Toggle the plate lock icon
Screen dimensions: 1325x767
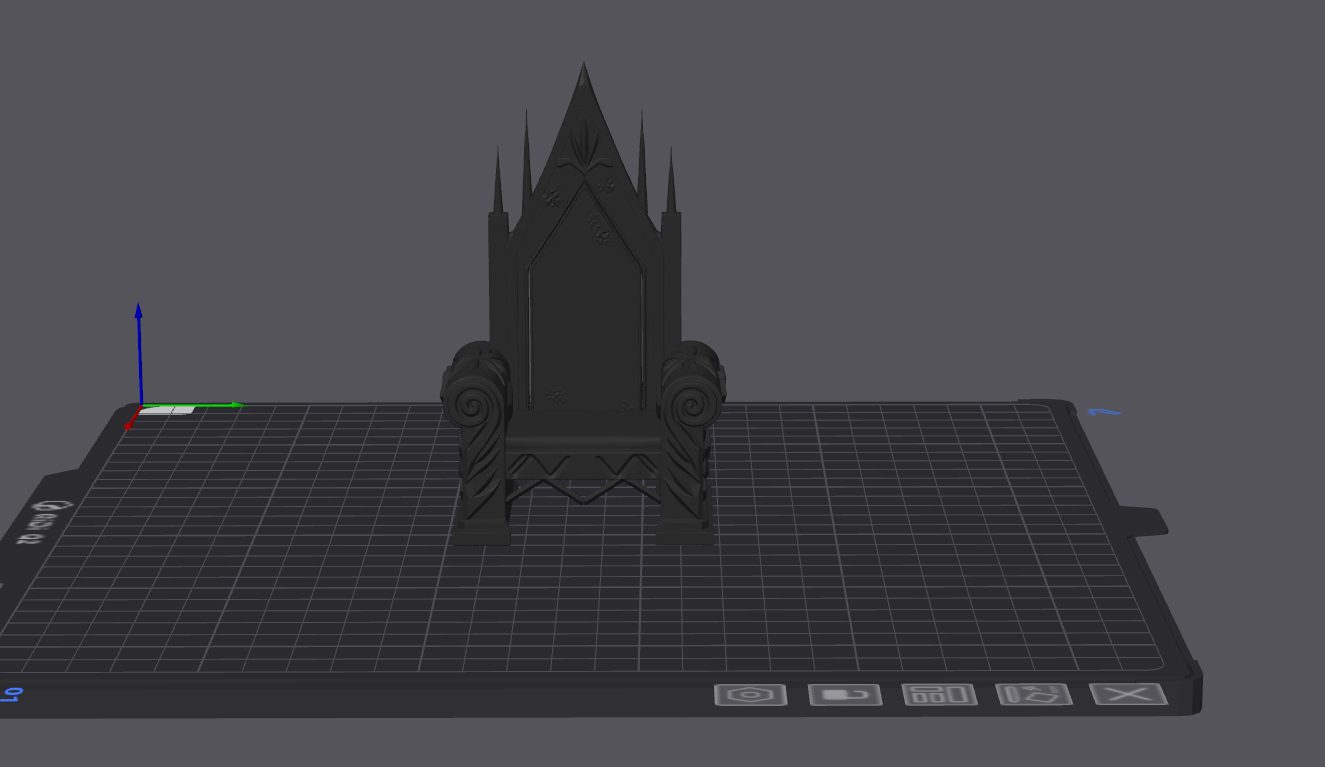click(x=845, y=694)
